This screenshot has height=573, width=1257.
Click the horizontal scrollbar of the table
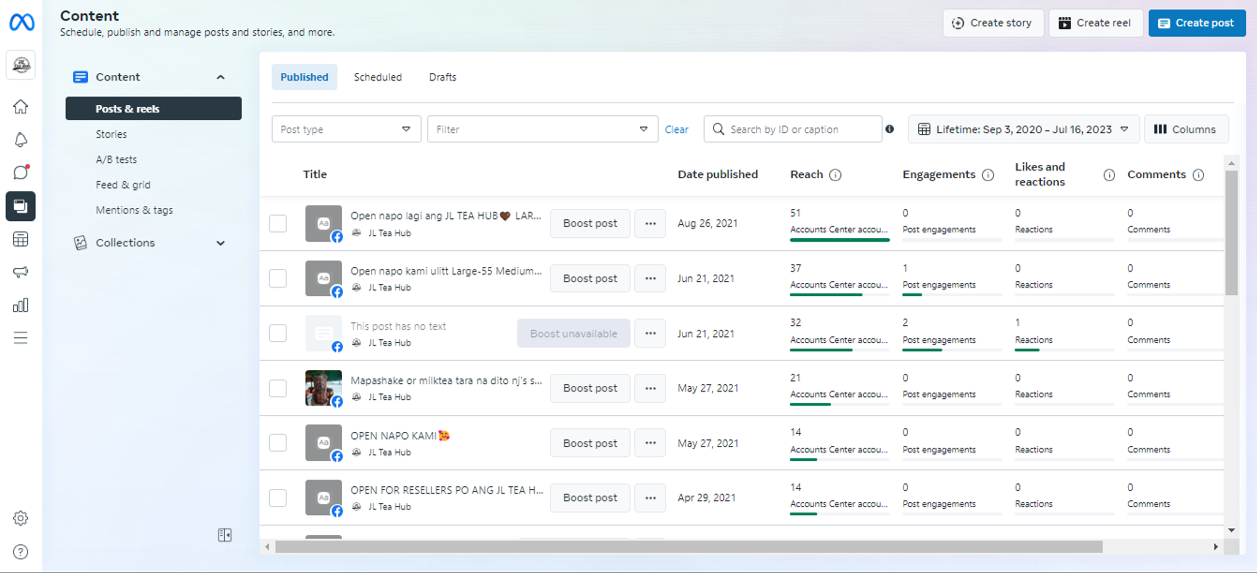(x=689, y=547)
